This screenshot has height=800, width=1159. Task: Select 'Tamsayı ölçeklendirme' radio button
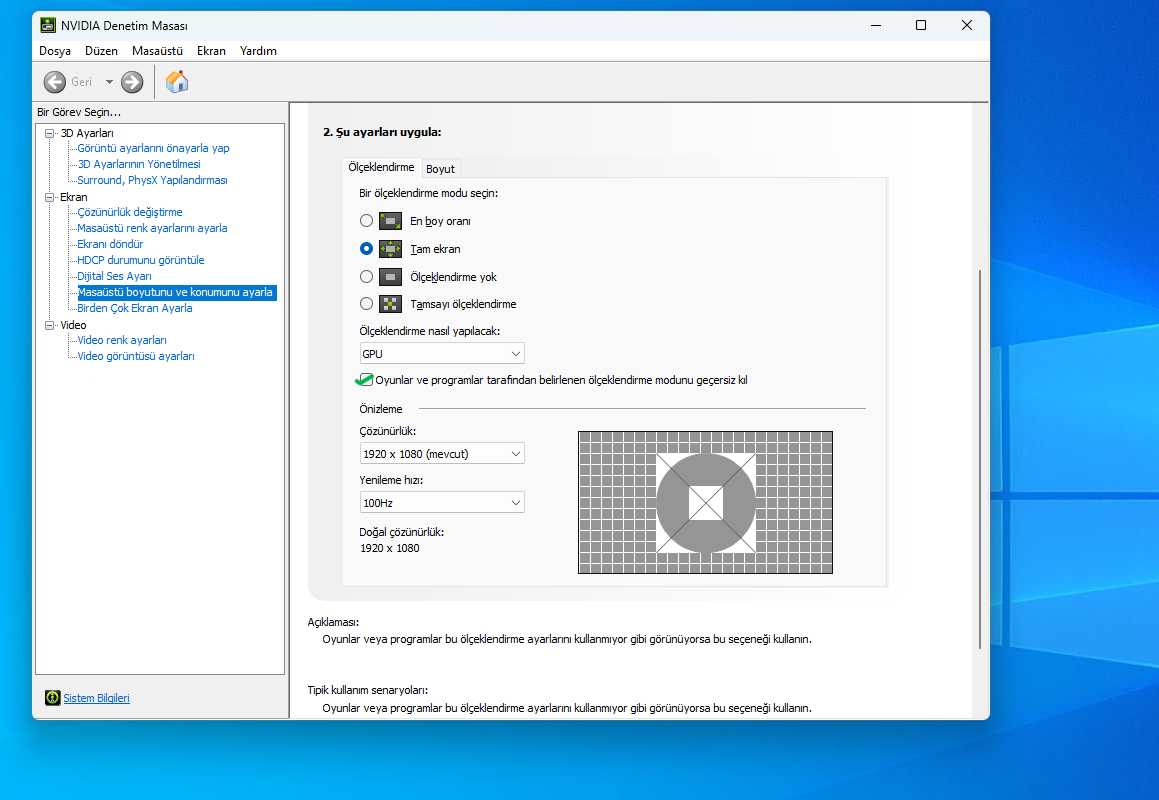367,304
